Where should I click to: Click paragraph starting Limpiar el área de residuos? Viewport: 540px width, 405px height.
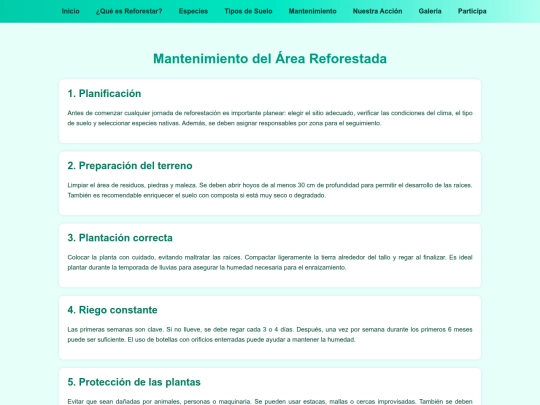coord(270,190)
